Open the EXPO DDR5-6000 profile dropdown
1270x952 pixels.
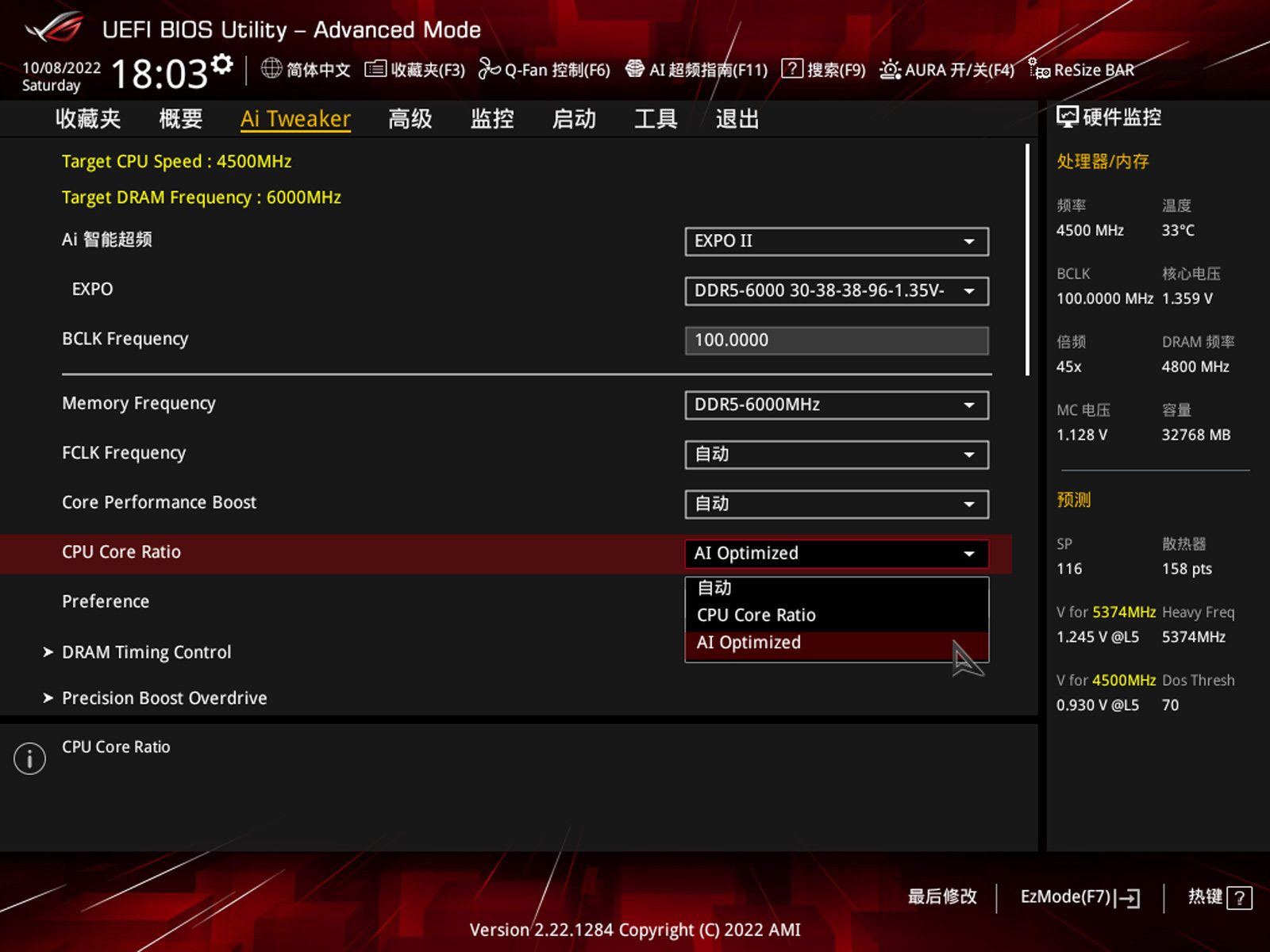(x=837, y=290)
